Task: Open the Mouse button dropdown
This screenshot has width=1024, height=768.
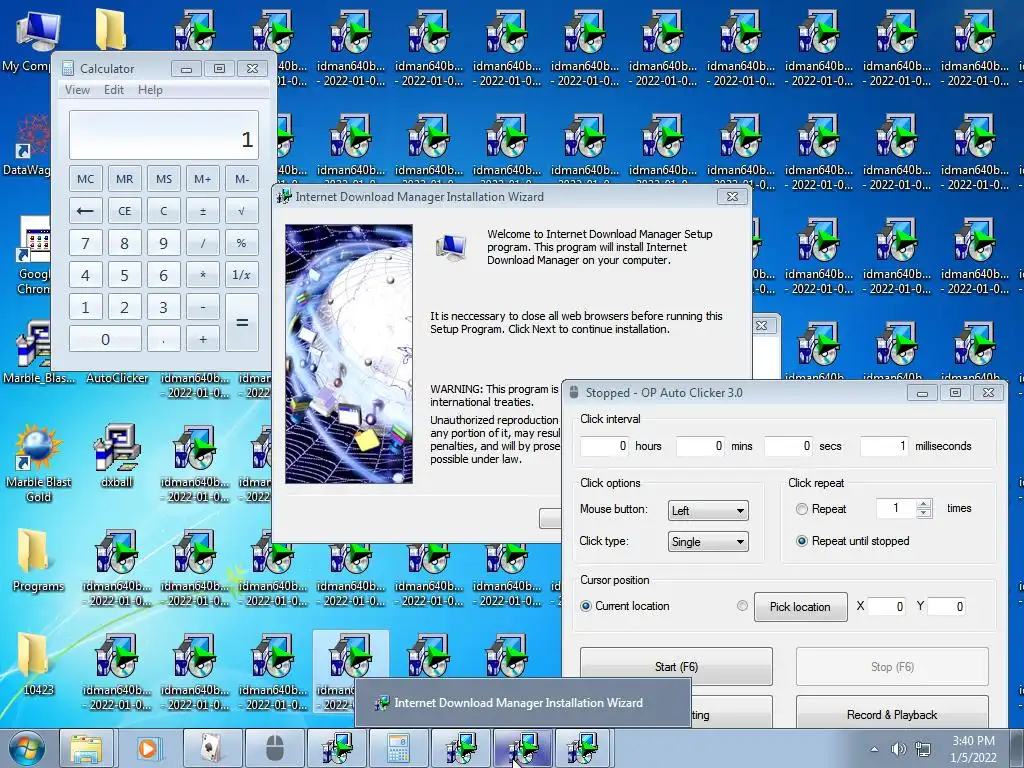Action: (708, 511)
